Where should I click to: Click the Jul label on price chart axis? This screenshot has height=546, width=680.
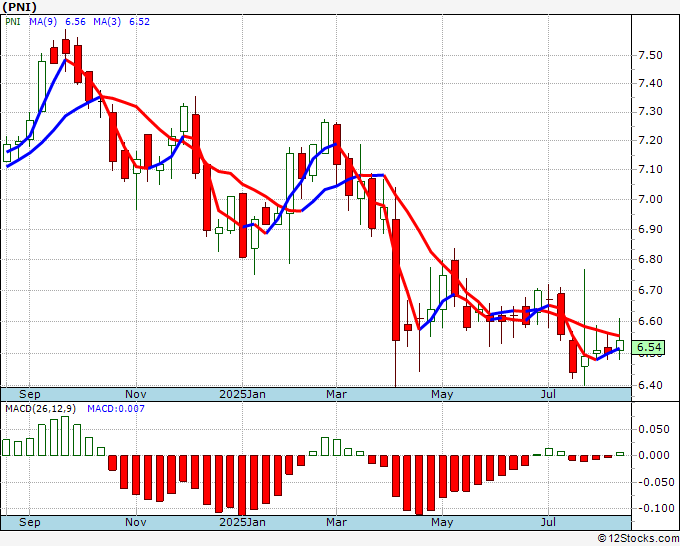tap(549, 394)
